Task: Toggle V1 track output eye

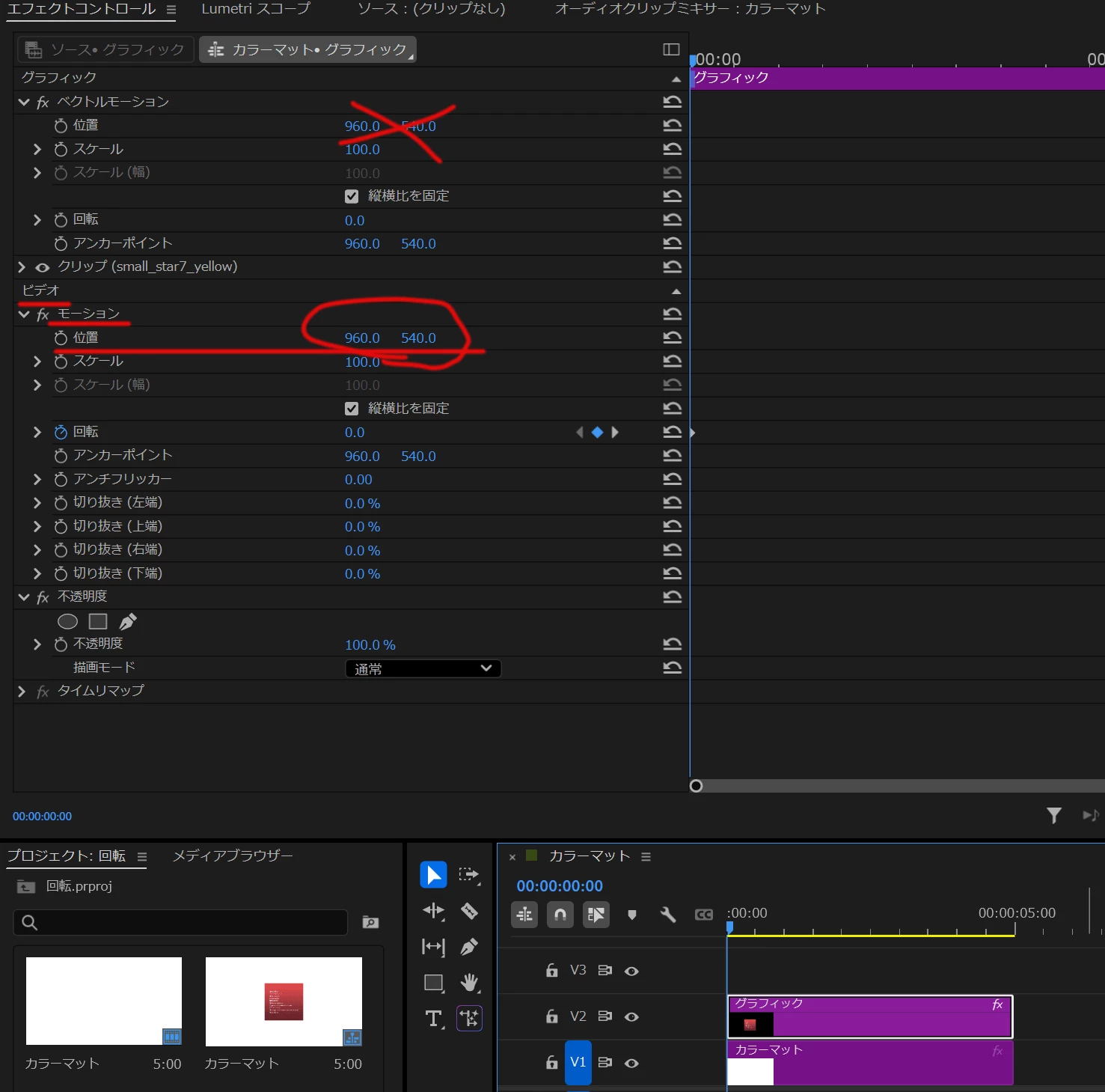Action: 631,1063
